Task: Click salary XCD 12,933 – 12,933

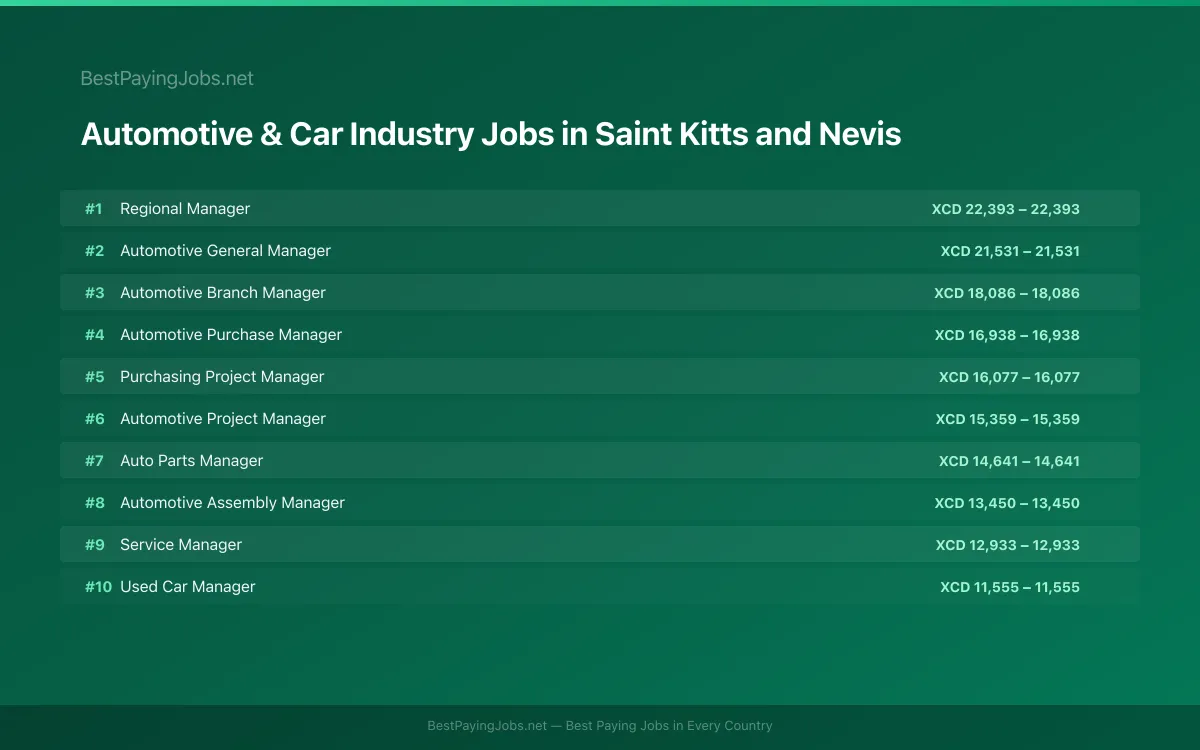Action: coord(1008,545)
